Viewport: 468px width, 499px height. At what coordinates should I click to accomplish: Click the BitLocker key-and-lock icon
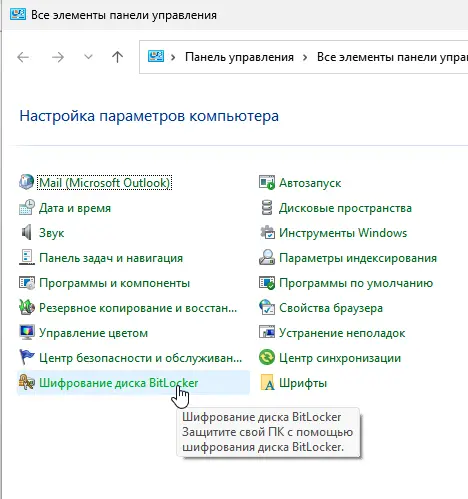26,382
